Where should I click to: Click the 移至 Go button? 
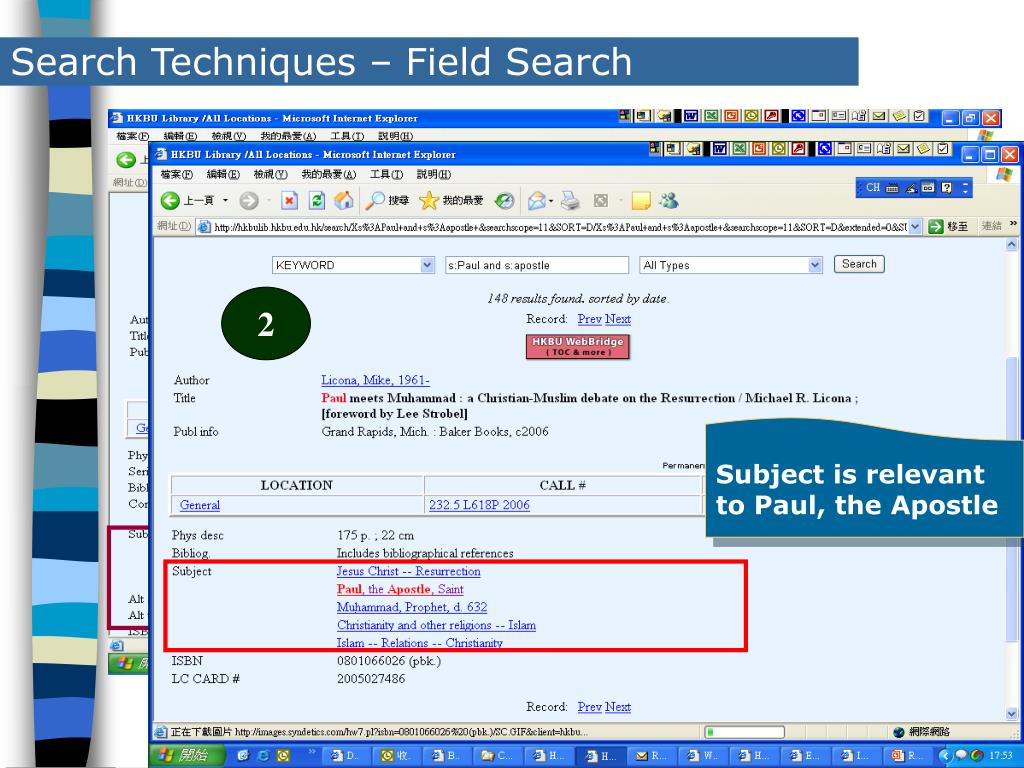[x=948, y=227]
